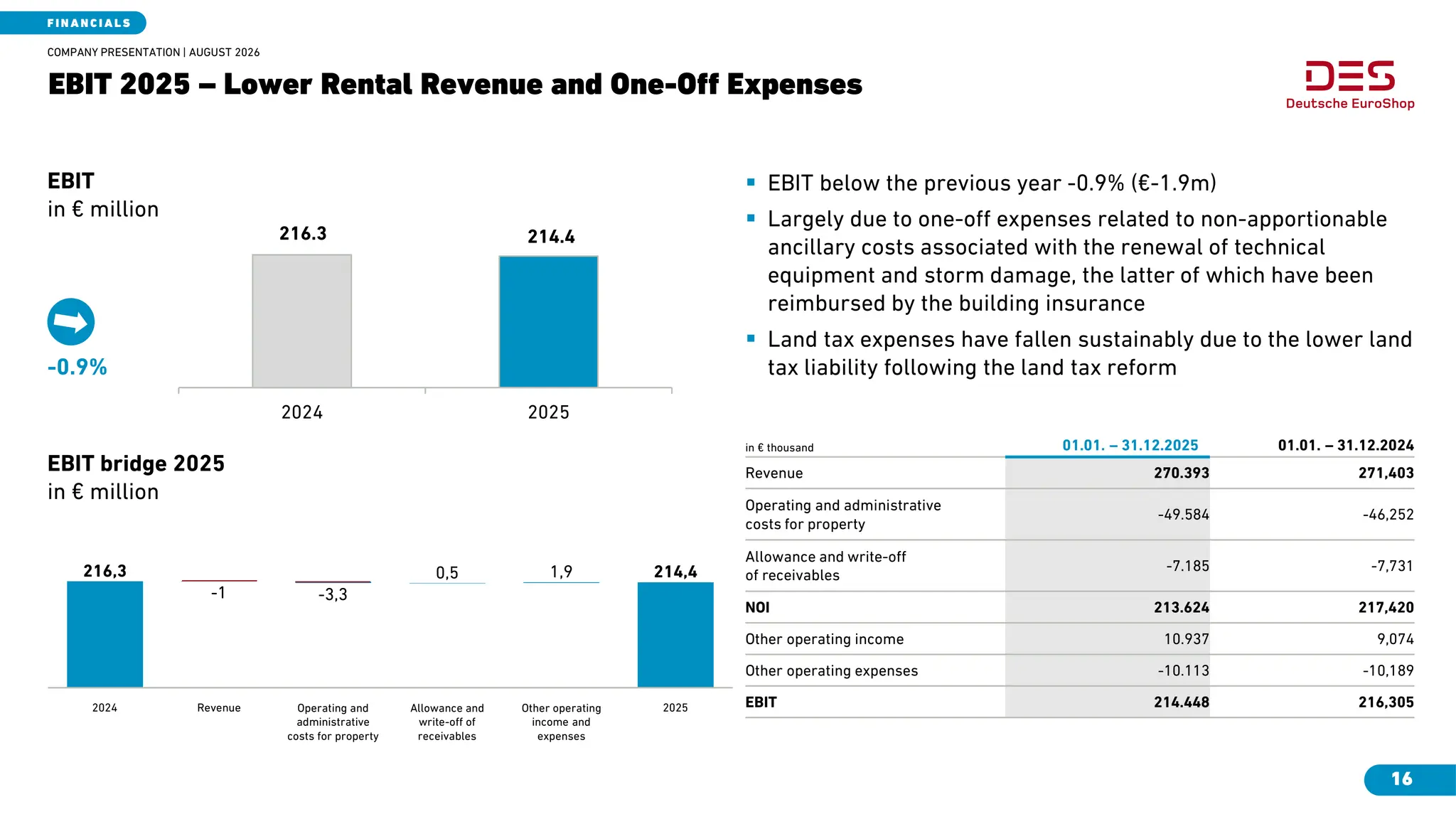This screenshot has width=1456, height=819.
Task: Click the page number 16 badge
Action: [1410, 779]
